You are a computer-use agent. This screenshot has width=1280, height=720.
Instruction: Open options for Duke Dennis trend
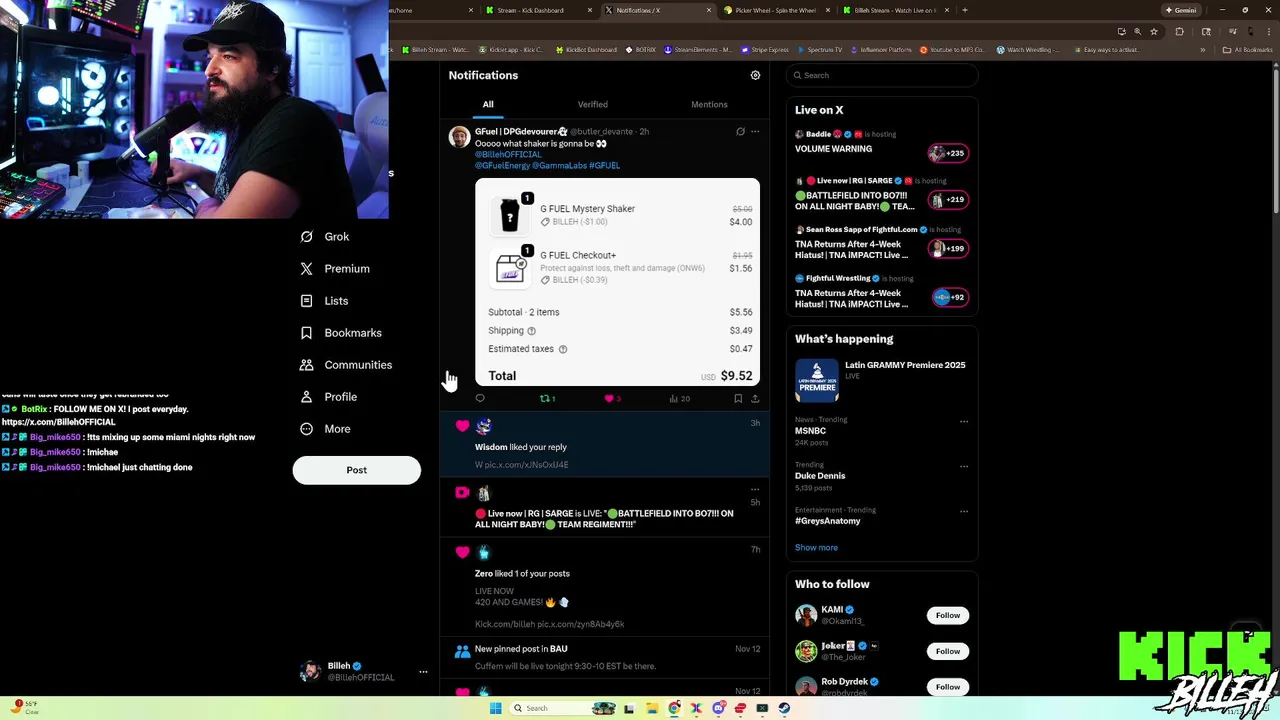964,466
